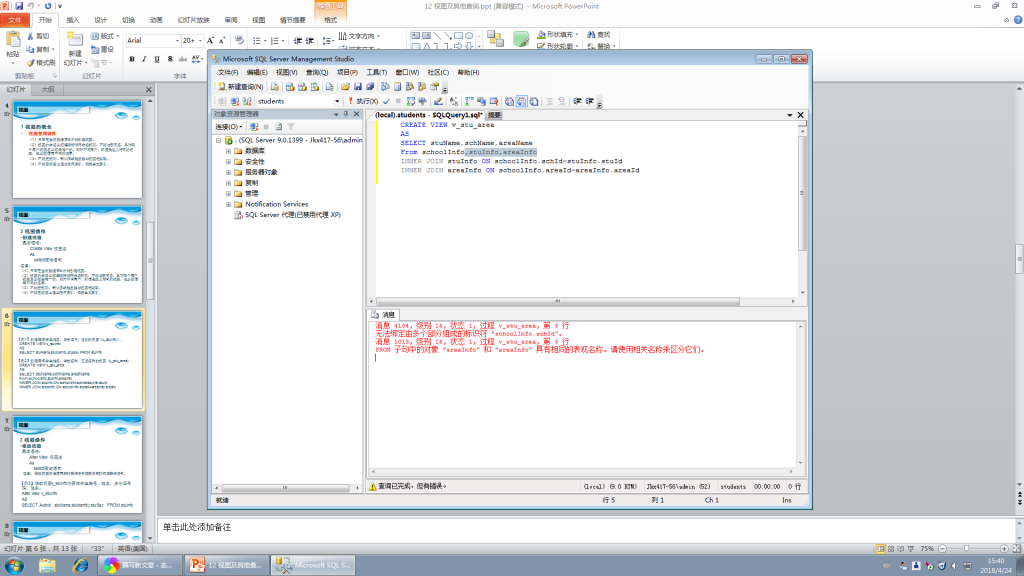1024x576 pixels.
Task: Click the Object Explorer disconnect icon
Action: (254, 127)
